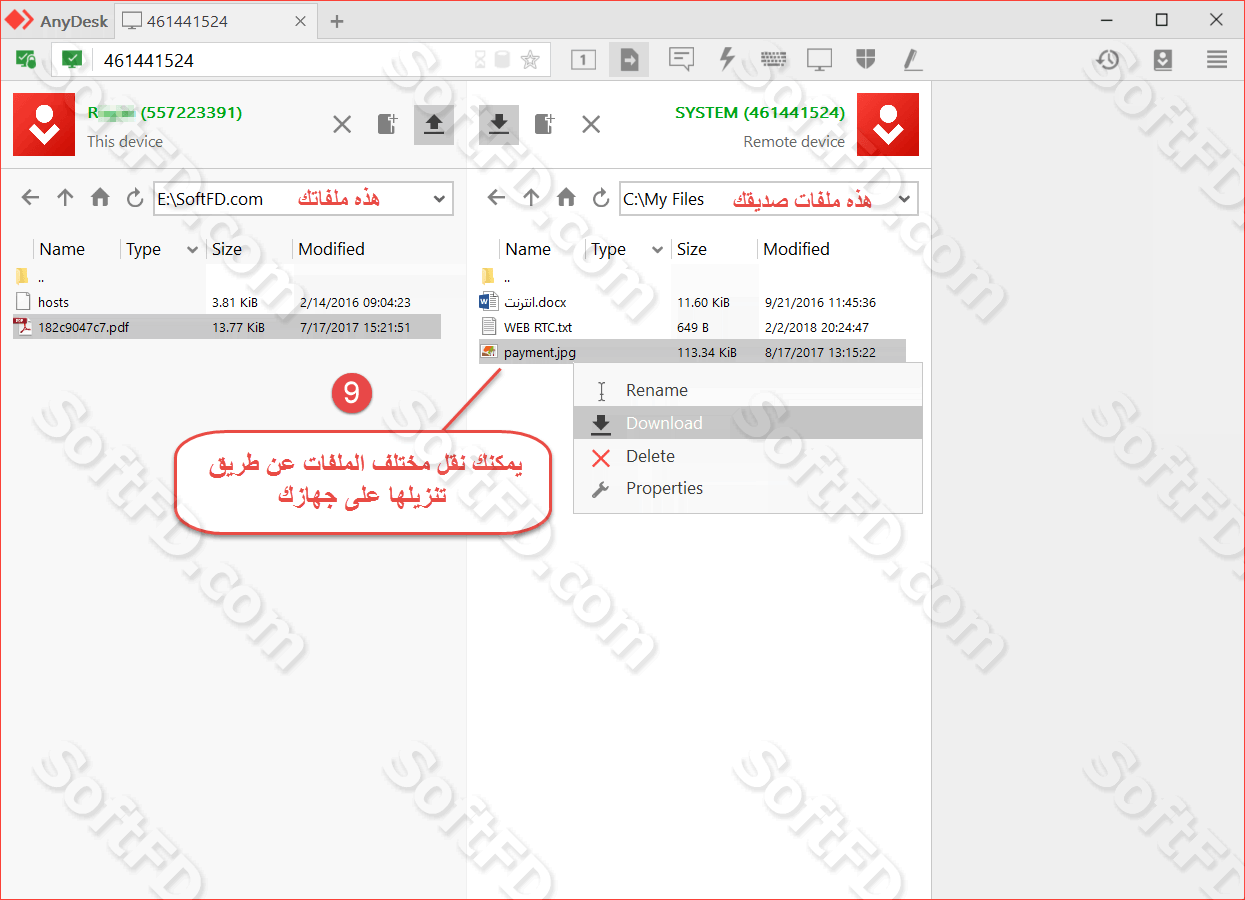Expand the C:\My Files path dropdown
The width and height of the screenshot is (1245, 900).
(904, 199)
